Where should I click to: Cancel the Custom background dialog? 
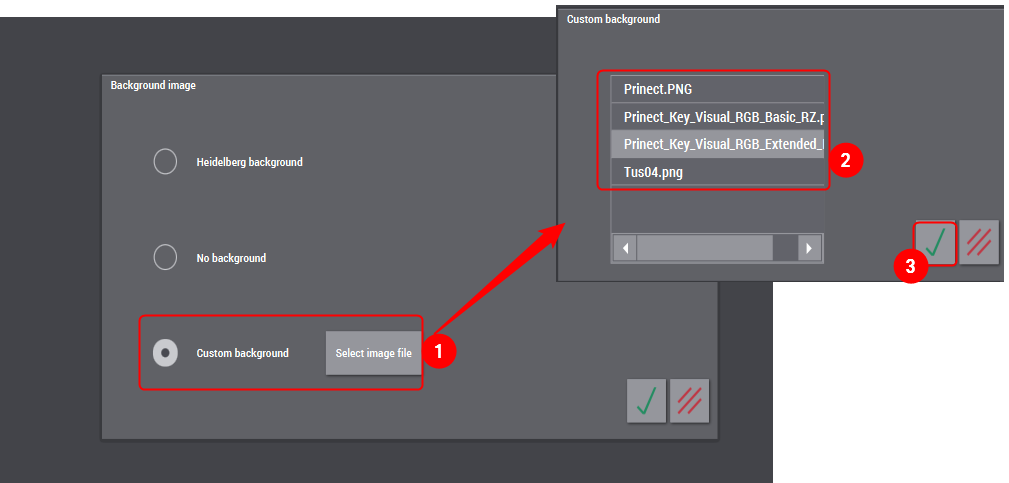(979, 243)
